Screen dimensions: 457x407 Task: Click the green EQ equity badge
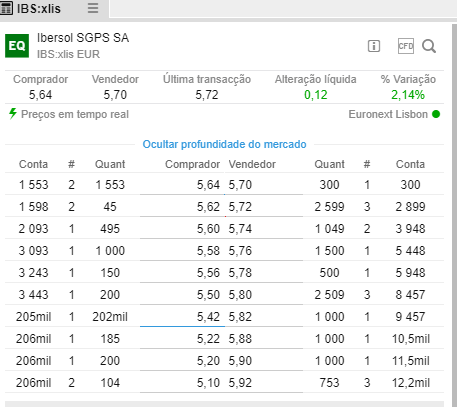tap(17, 46)
